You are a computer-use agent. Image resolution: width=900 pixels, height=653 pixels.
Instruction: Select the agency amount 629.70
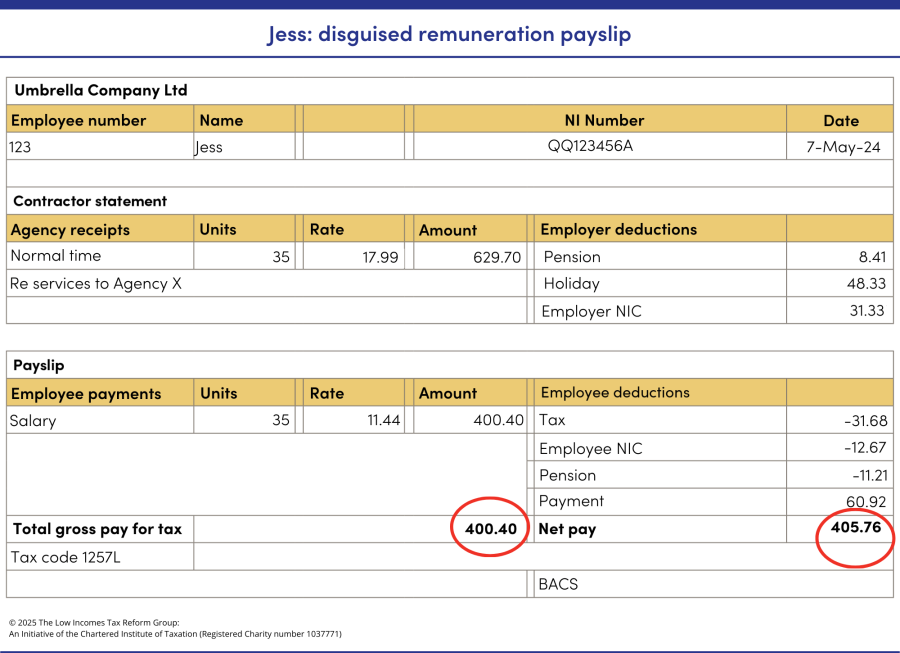pos(497,257)
